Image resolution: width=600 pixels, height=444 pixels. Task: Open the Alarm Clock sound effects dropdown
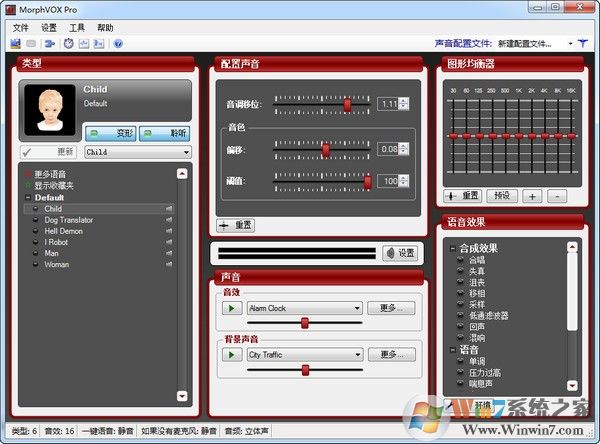click(x=357, y=309)
